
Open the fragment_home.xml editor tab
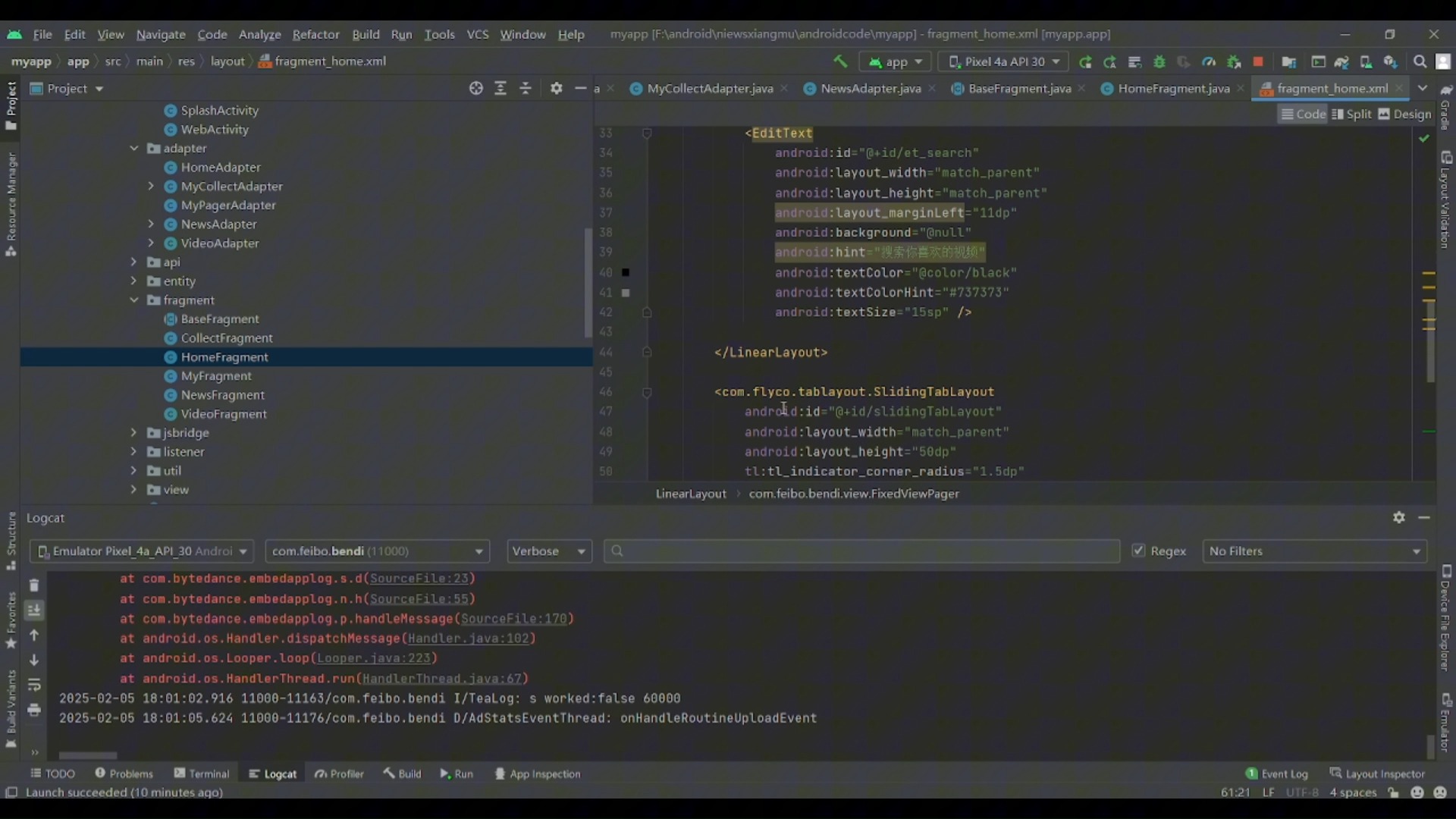coord(1332,88)
